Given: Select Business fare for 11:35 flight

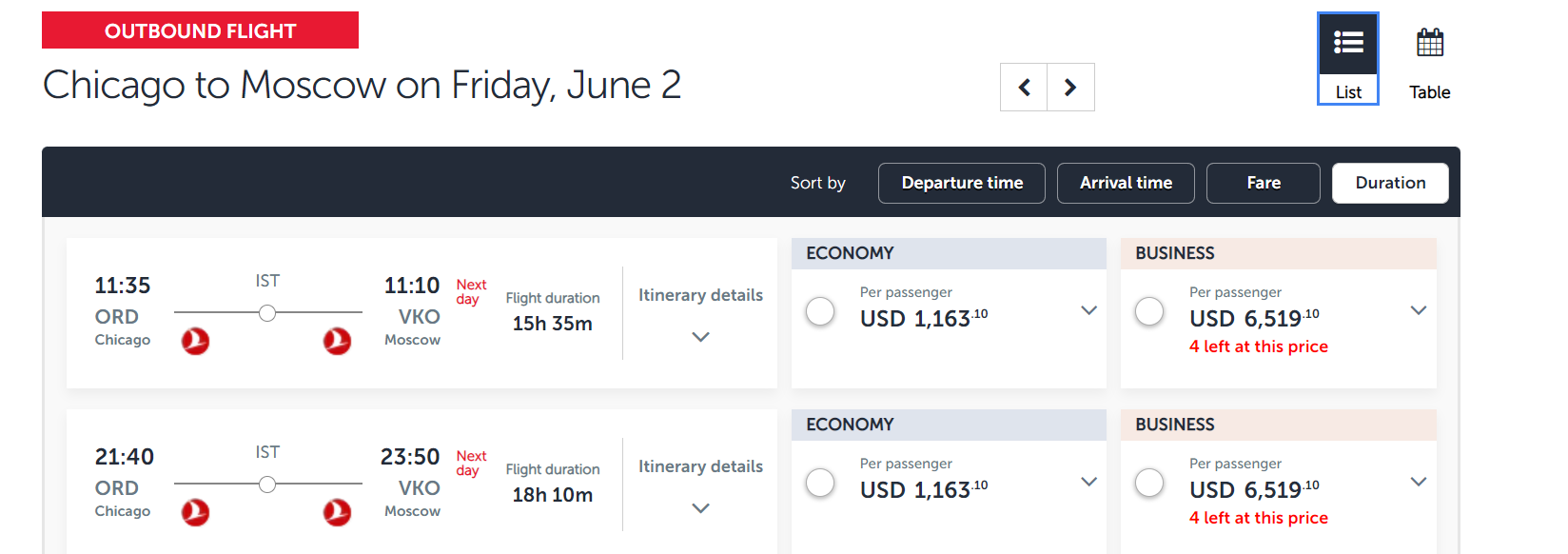Looking at the screenshot, I should click(x=1149, y=311).
